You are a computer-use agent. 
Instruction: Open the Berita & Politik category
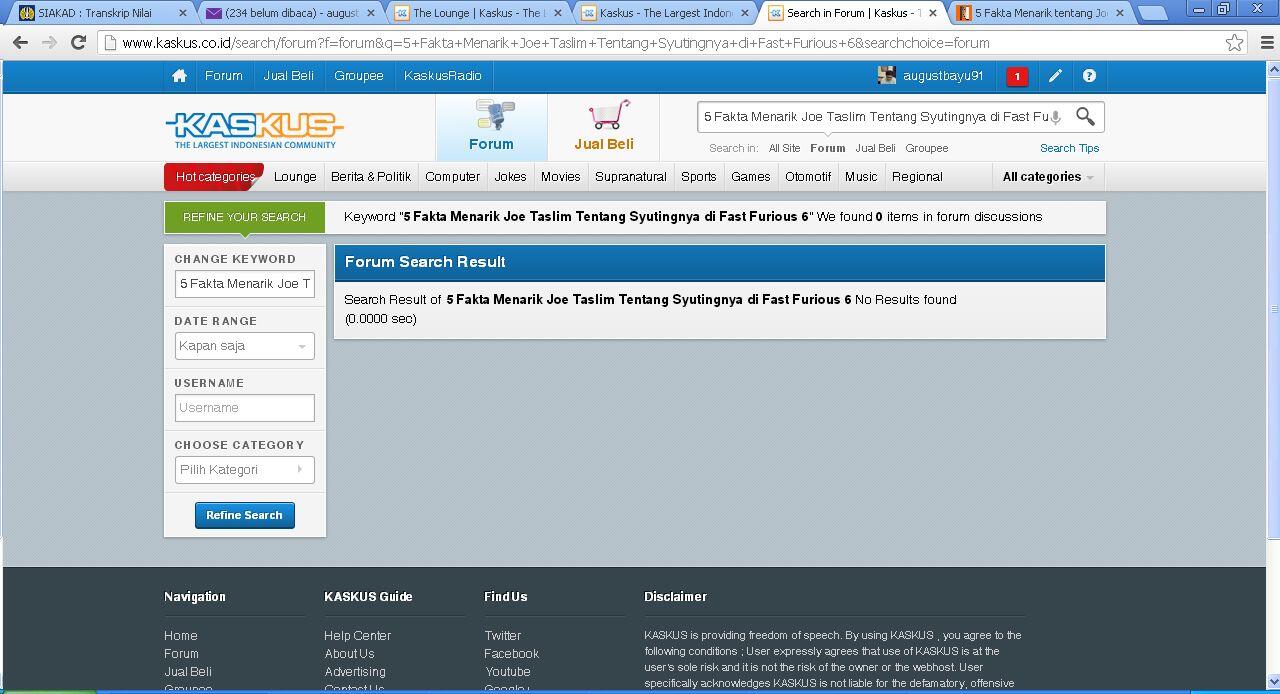371,177
